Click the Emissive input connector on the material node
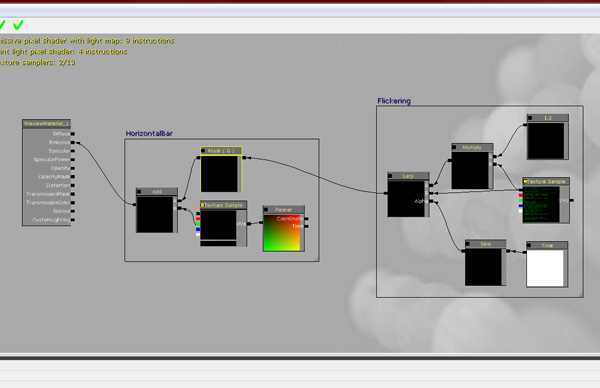The image size is (600, 388). pos(73,142)
